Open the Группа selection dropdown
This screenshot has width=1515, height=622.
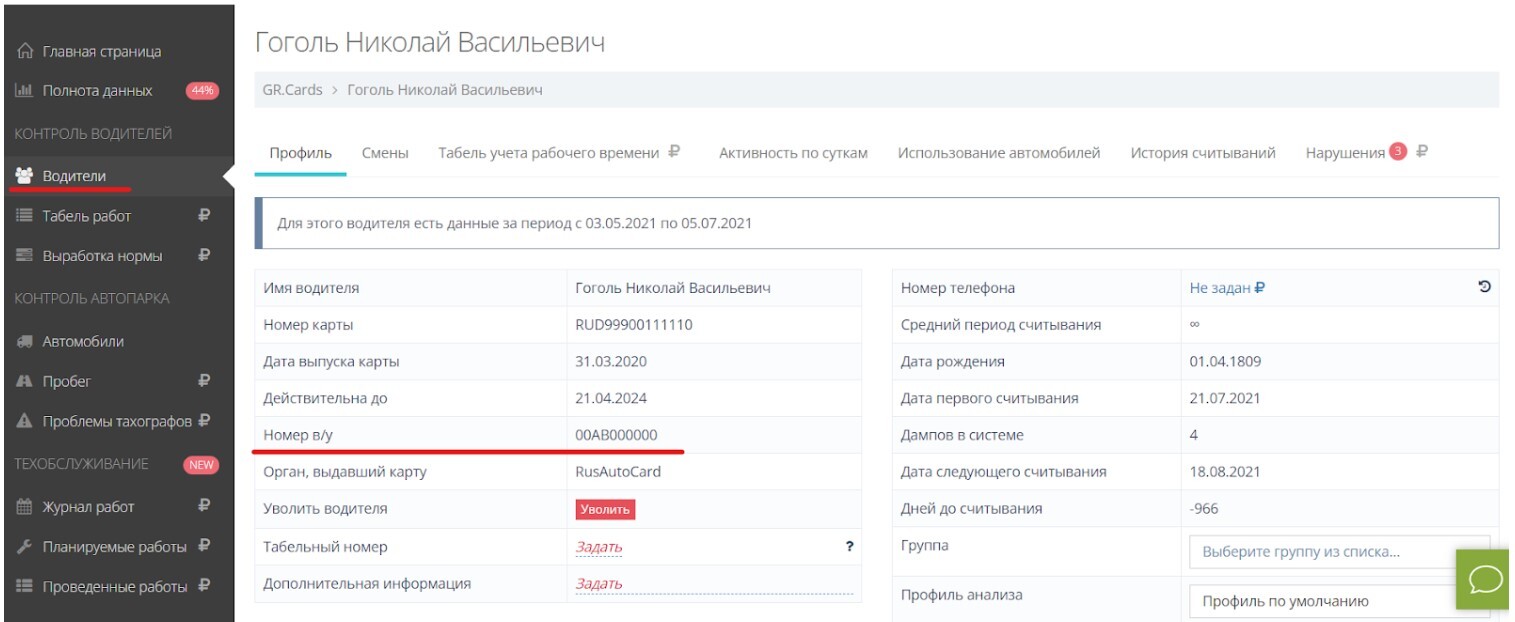point(1338,551)
